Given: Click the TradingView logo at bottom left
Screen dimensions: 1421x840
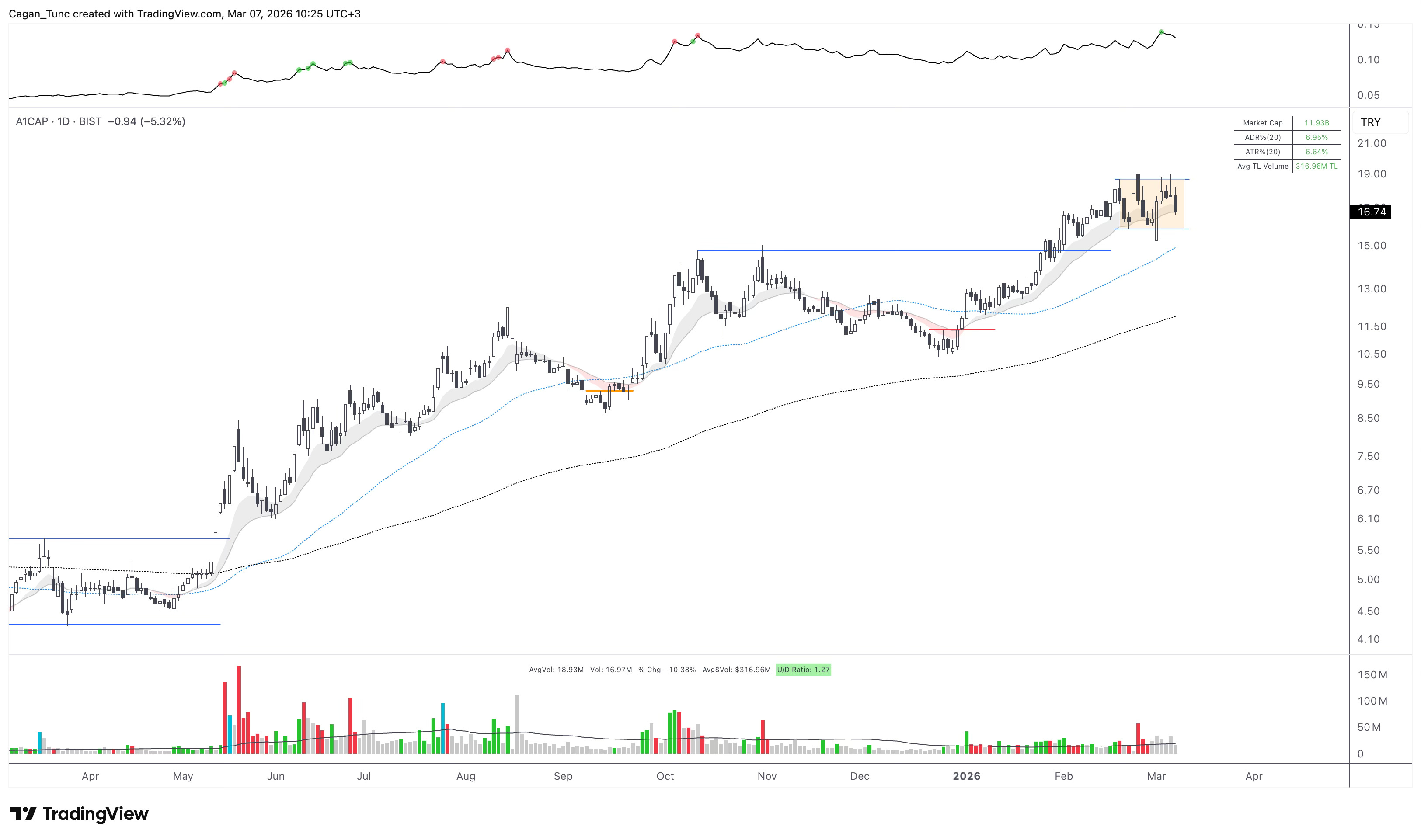Looking at the screenshot, I should 79,814.
